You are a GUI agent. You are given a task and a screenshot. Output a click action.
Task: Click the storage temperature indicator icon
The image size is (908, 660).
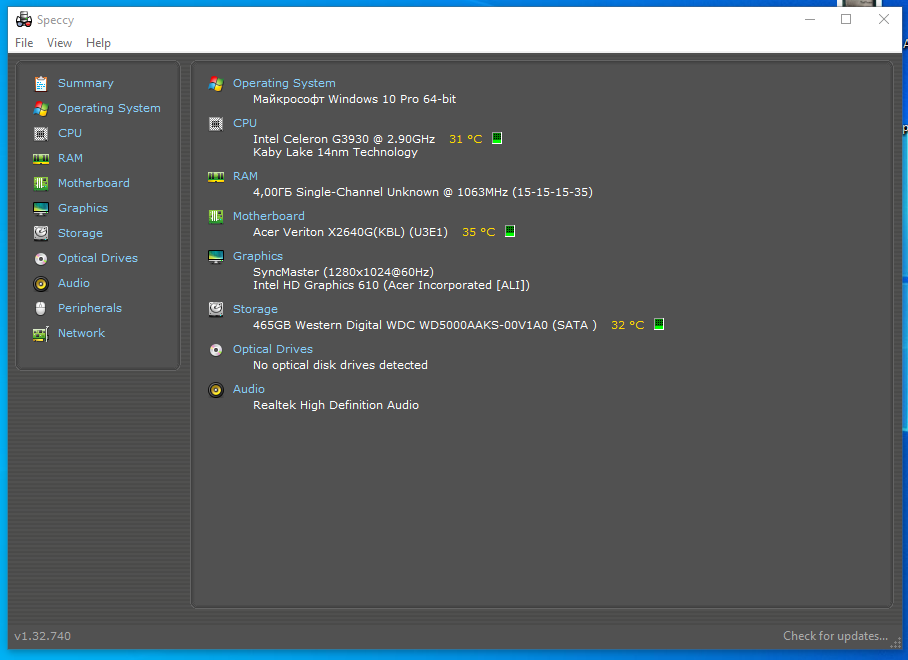pyautogui.click(x=659, y=325)
